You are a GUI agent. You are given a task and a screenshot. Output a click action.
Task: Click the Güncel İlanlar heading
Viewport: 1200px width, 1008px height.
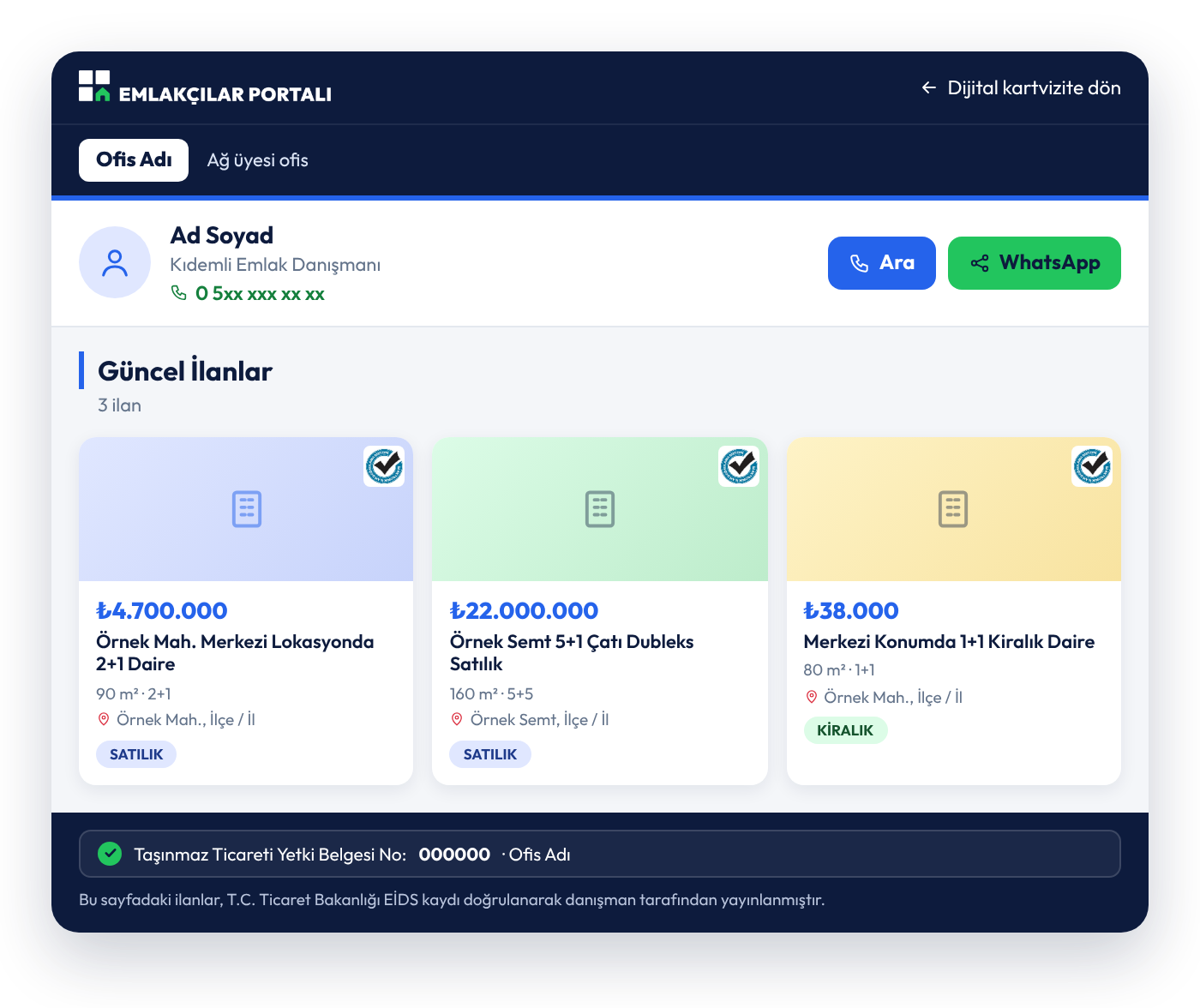(185, 371)
